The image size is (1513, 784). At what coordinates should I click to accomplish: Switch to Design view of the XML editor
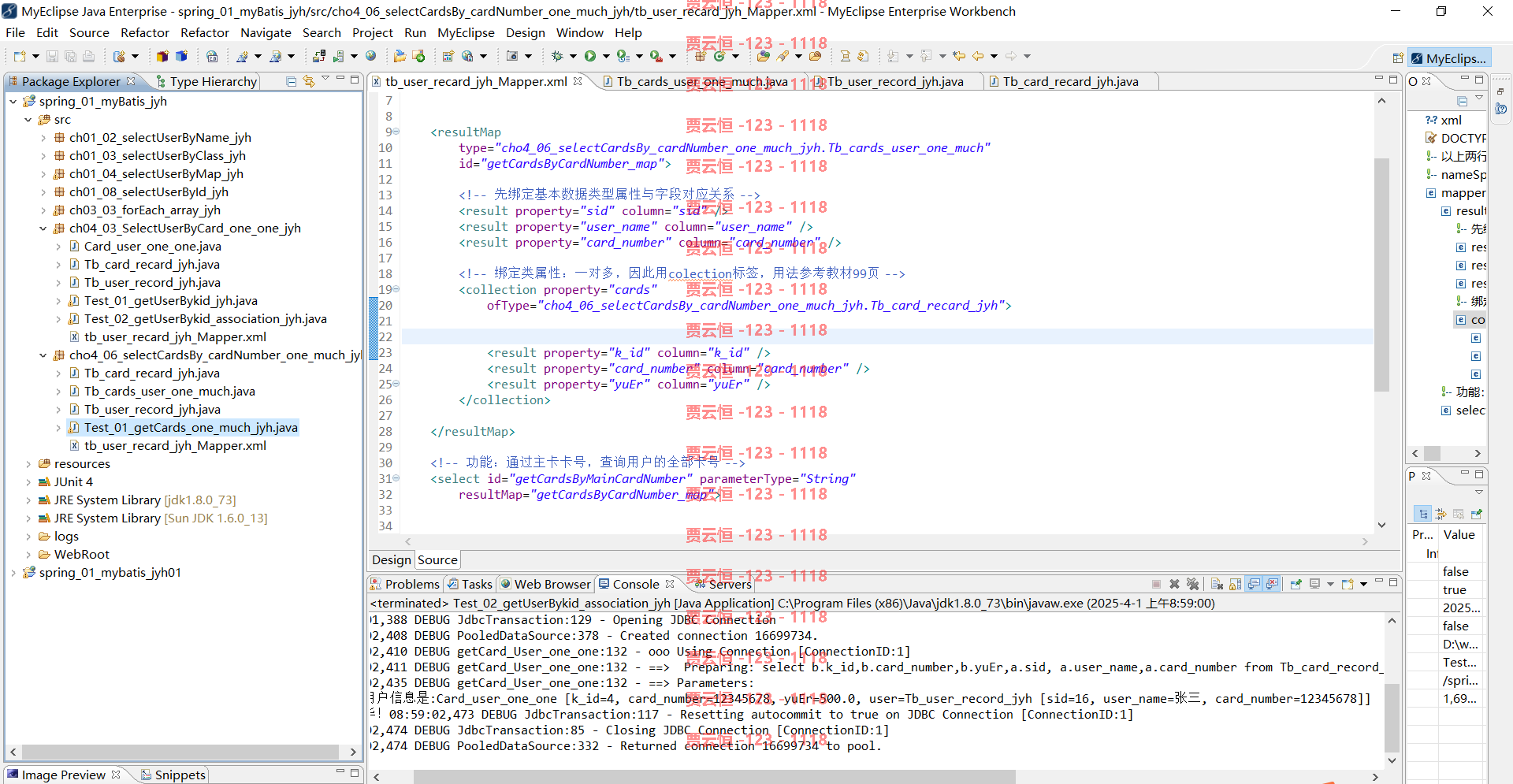(x=392, y=559)
